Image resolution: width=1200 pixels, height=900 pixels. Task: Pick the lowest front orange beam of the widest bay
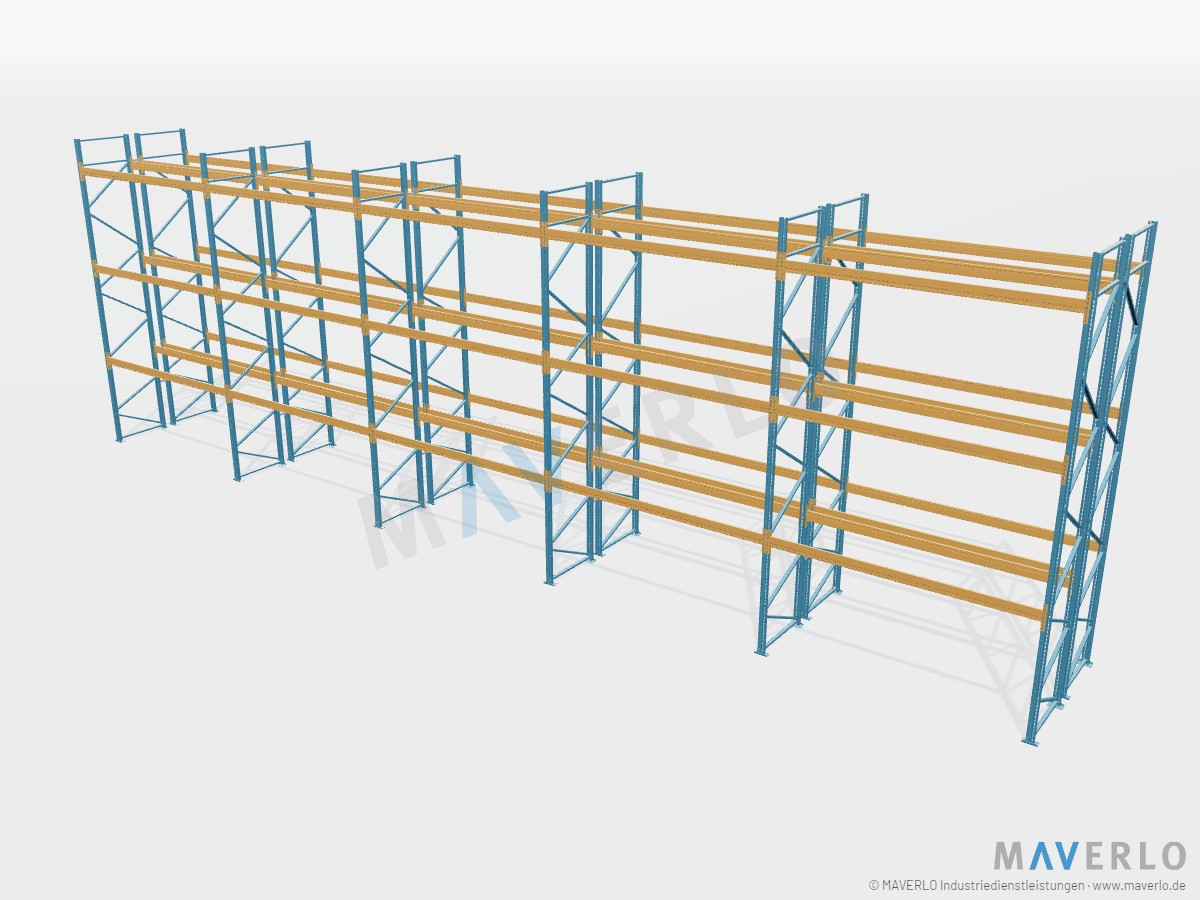(x=907, y=578)
